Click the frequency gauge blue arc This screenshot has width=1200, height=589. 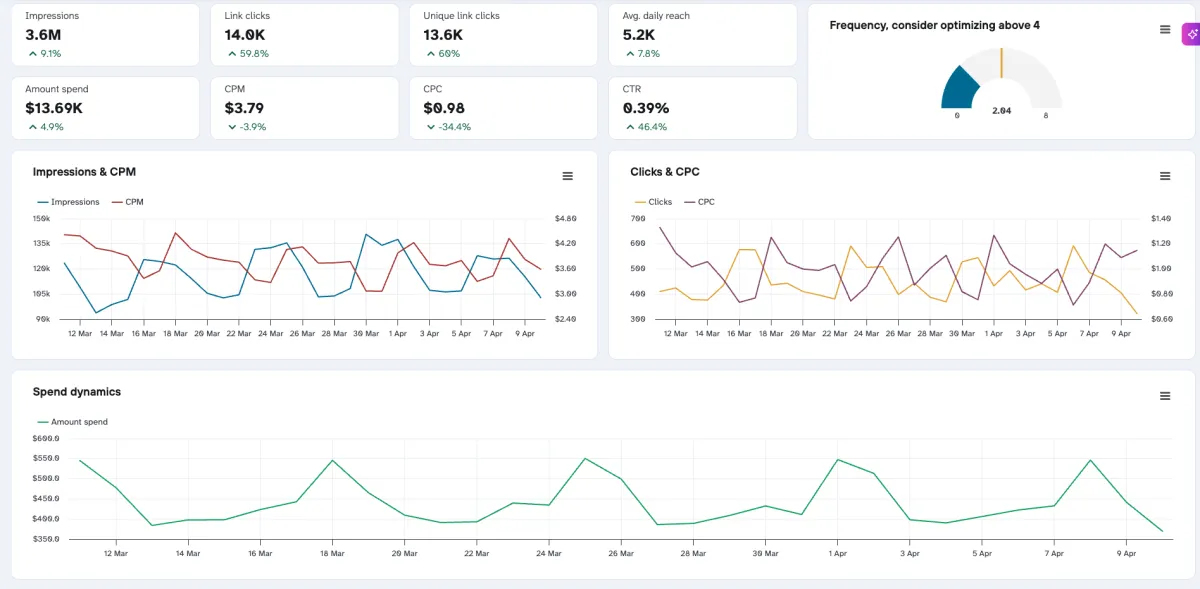pos(958,89)
